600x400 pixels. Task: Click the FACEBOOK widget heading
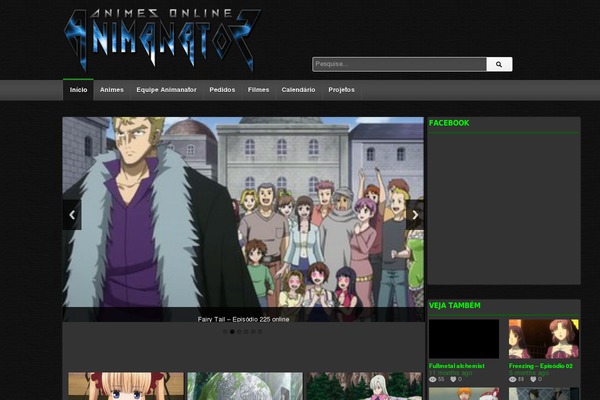[449, 123]
